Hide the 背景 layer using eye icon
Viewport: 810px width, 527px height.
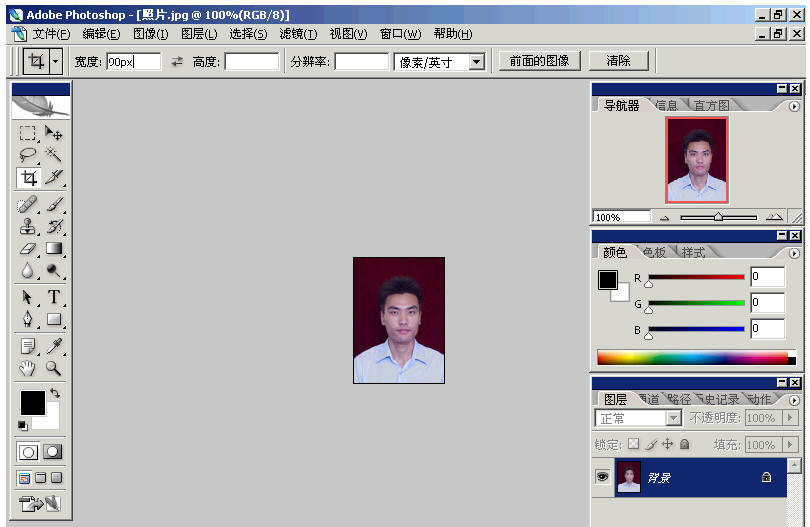[602, 478]
